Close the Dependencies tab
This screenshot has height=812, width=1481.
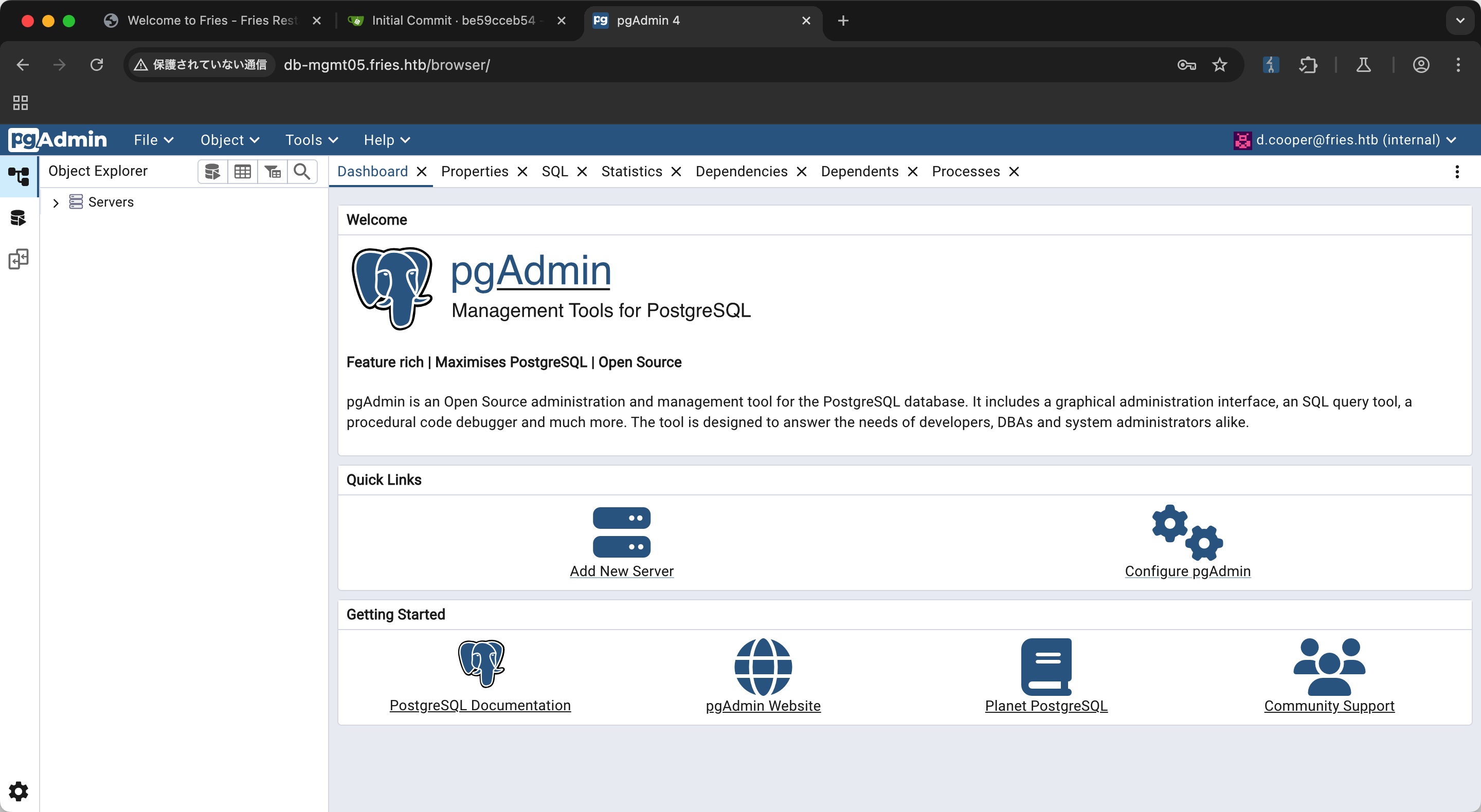pyautogui.click(x=802, y=172)
